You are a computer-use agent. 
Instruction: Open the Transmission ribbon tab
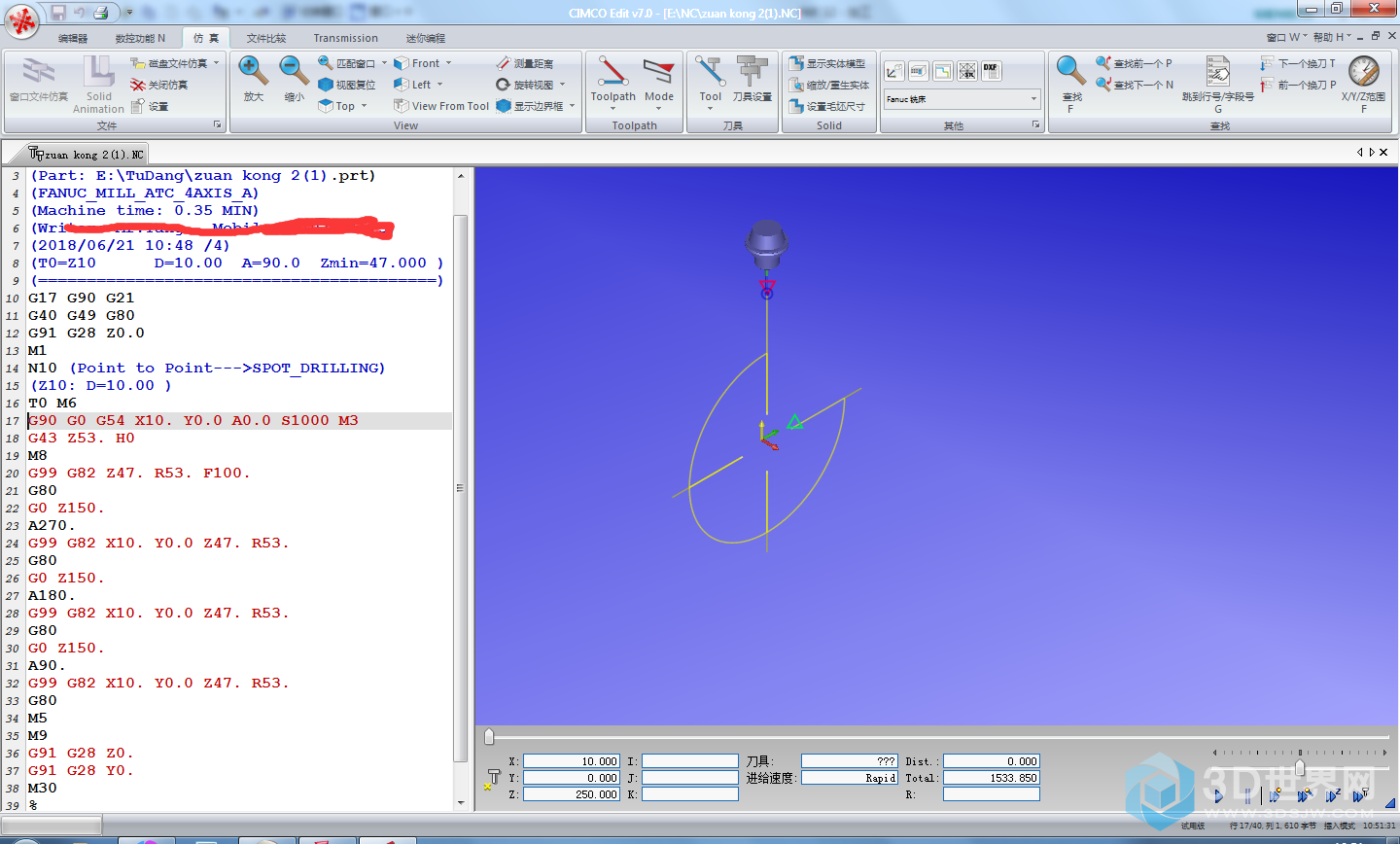(x=346, y=38)
